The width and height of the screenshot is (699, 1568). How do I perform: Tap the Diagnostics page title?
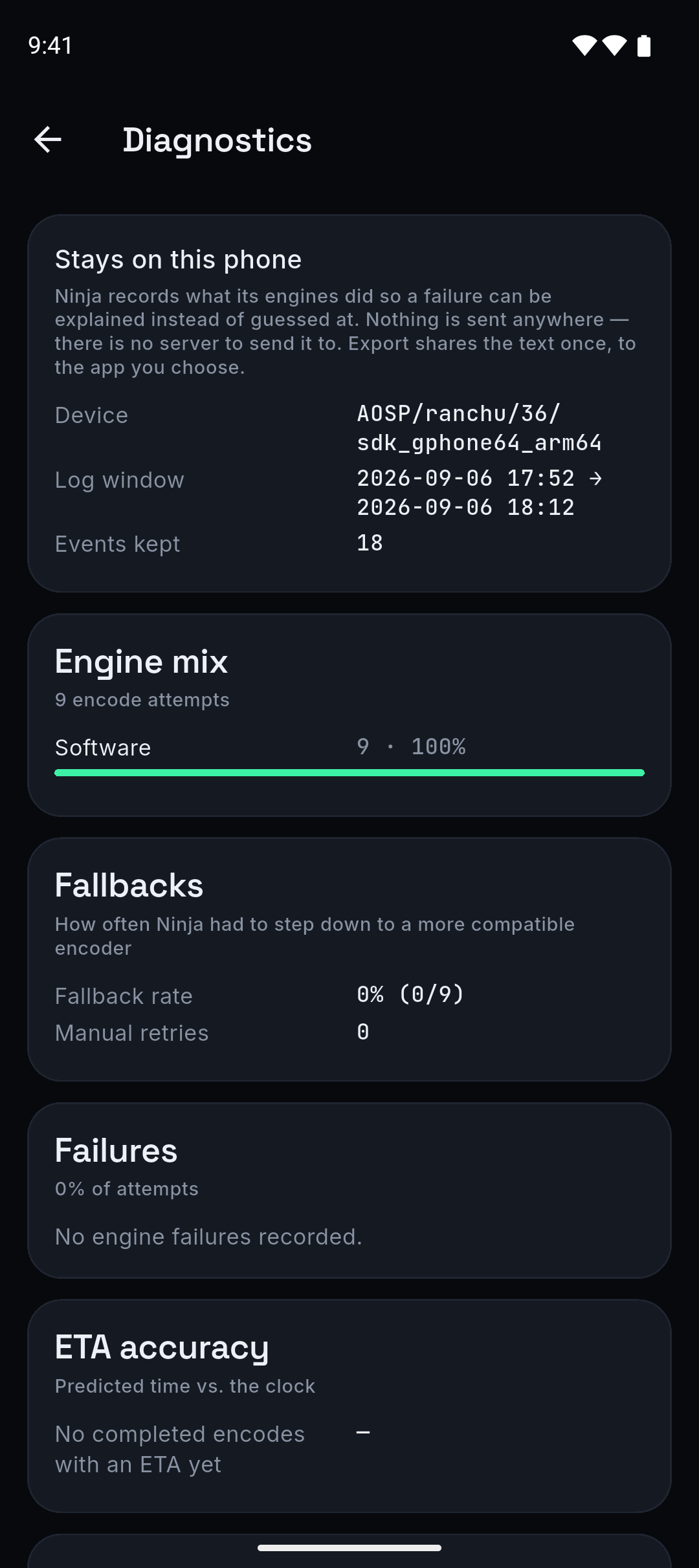[x=217, y=140]
